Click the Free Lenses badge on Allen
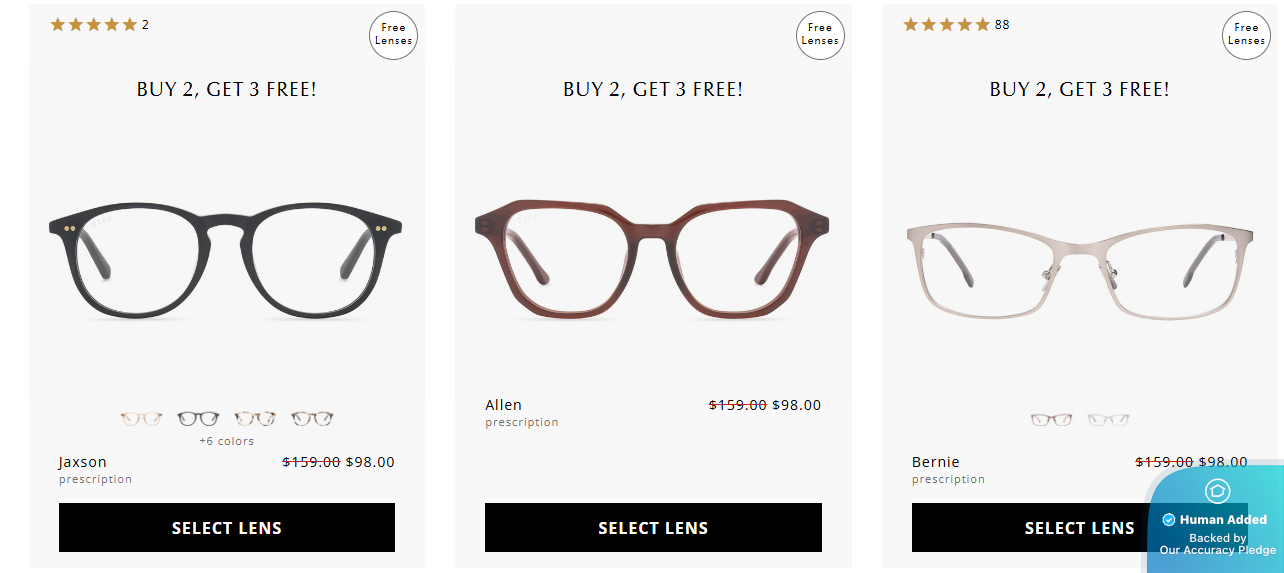This screenshot has width=1284, height=573. 820,35
